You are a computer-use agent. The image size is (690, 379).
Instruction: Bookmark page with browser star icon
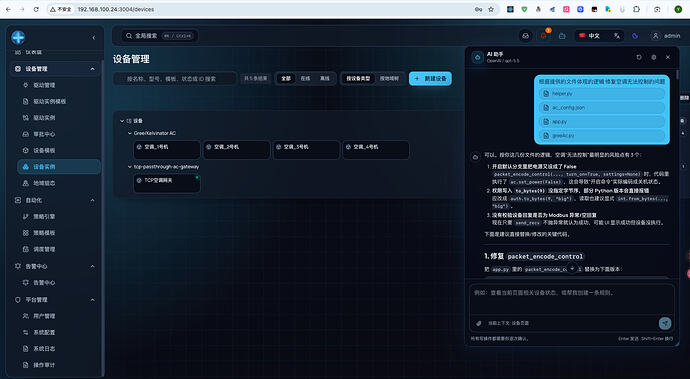[491, 9]
